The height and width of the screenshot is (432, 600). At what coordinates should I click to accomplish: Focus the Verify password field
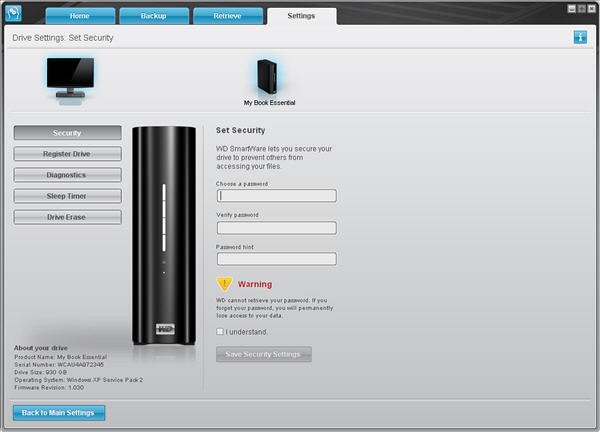(277, 228)
